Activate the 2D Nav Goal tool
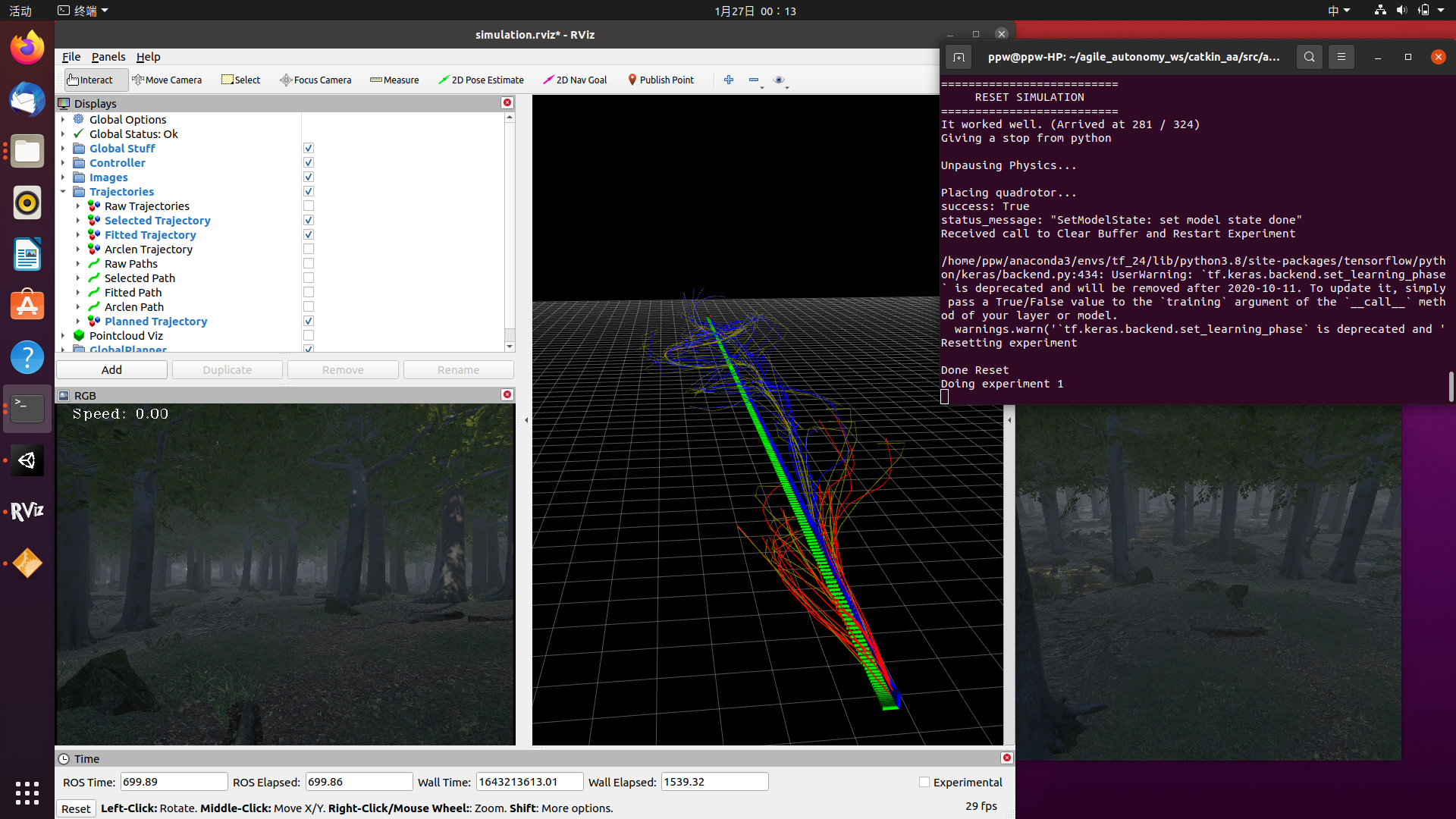 click(574, 80)
